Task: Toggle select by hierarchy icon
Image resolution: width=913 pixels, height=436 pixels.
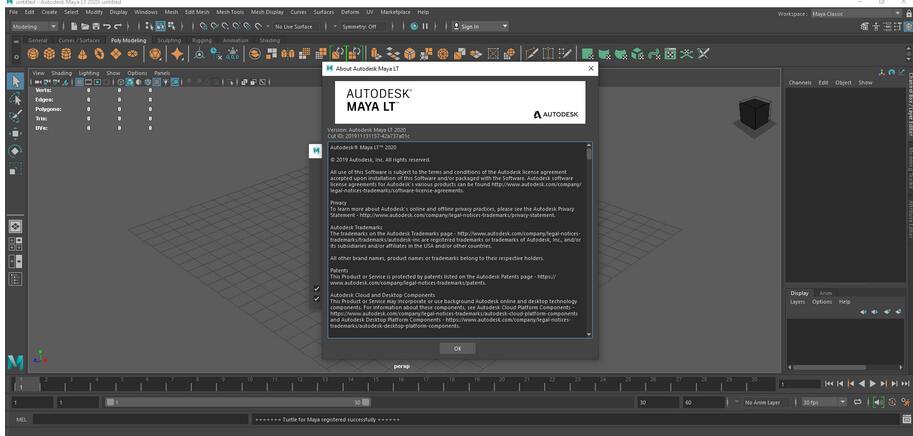Action: (149, 26)
